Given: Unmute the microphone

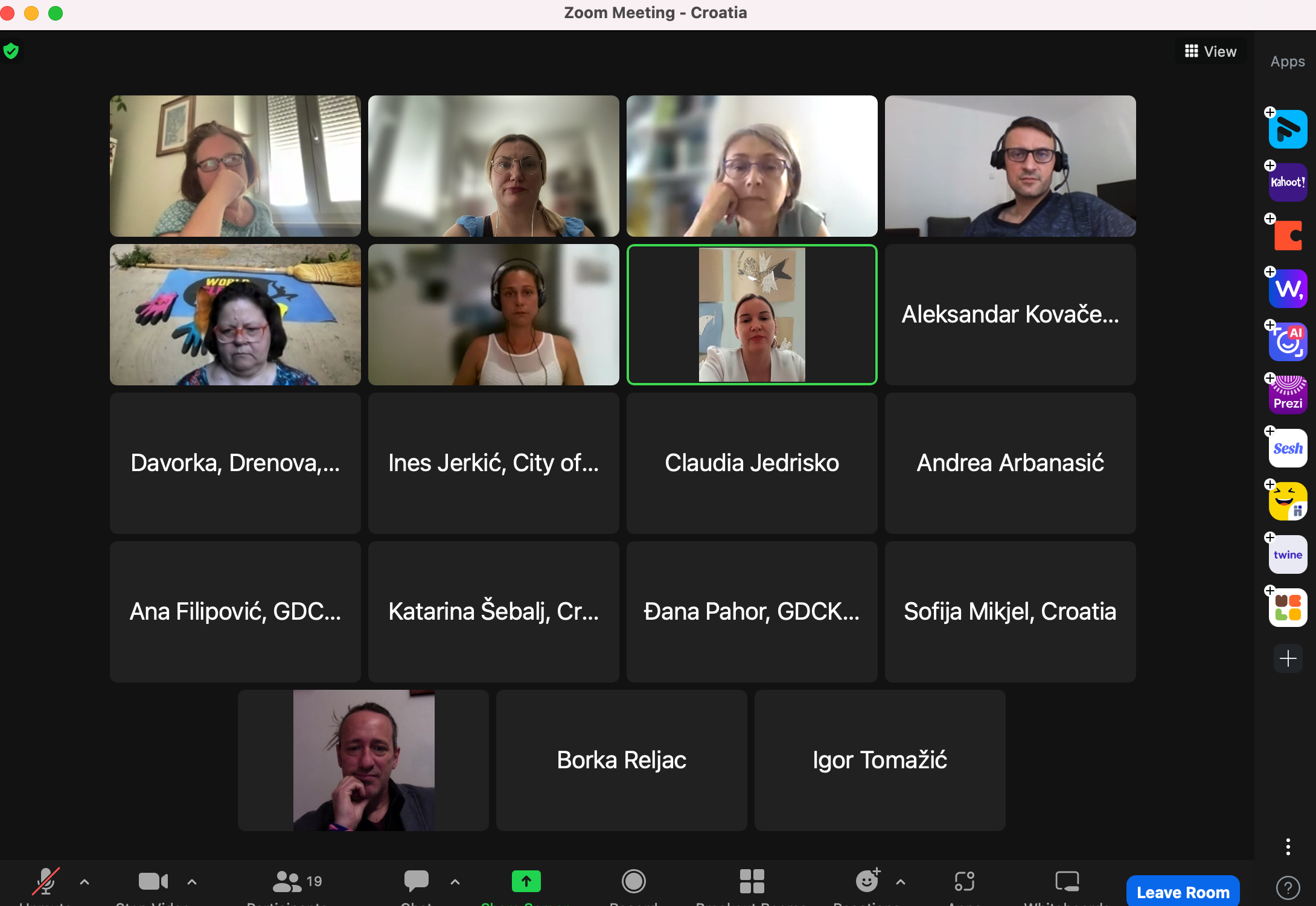Looking at the screenshot, I should pos(46,881).
